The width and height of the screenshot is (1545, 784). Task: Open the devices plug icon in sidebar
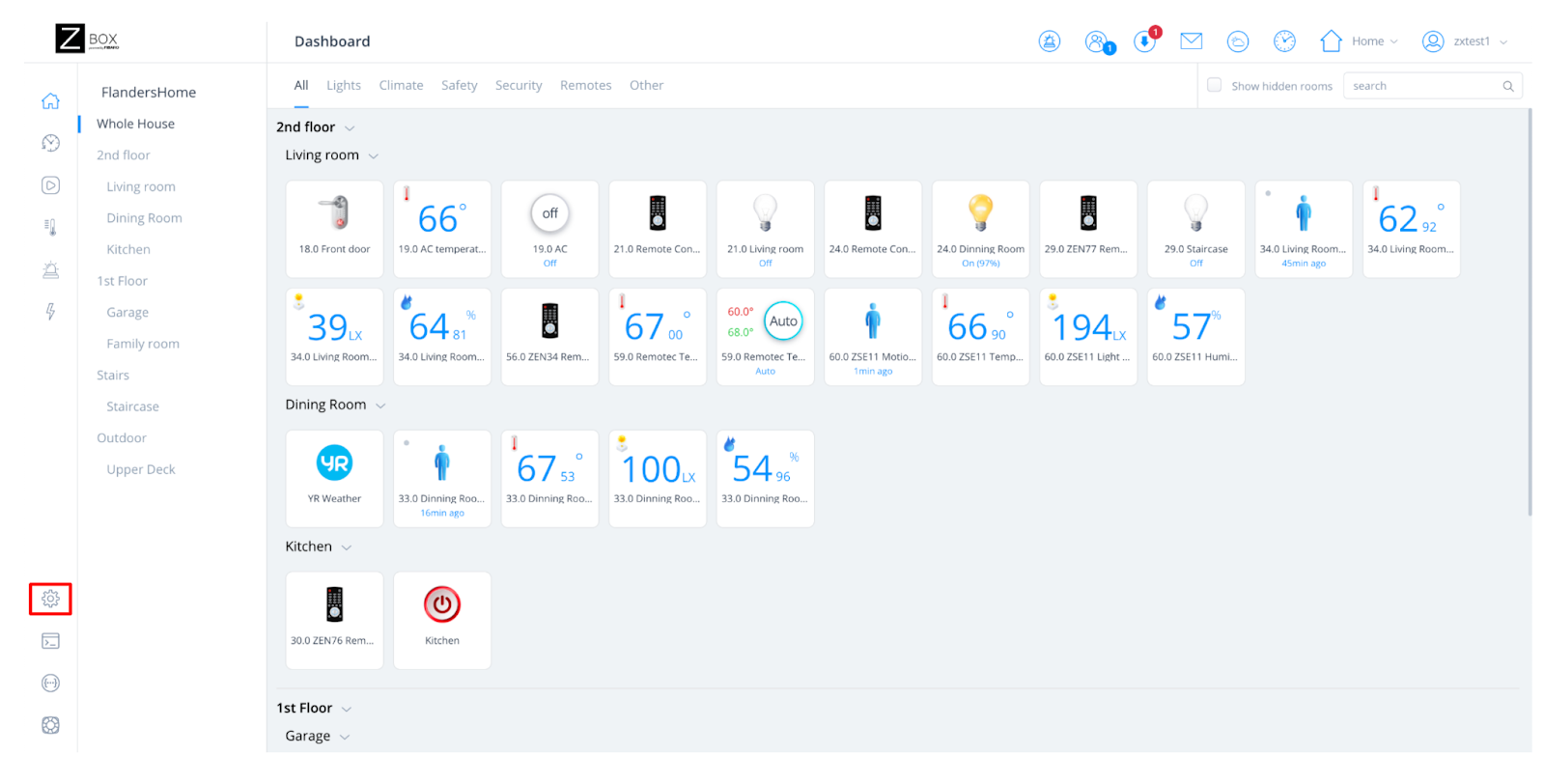pos(50,683)
